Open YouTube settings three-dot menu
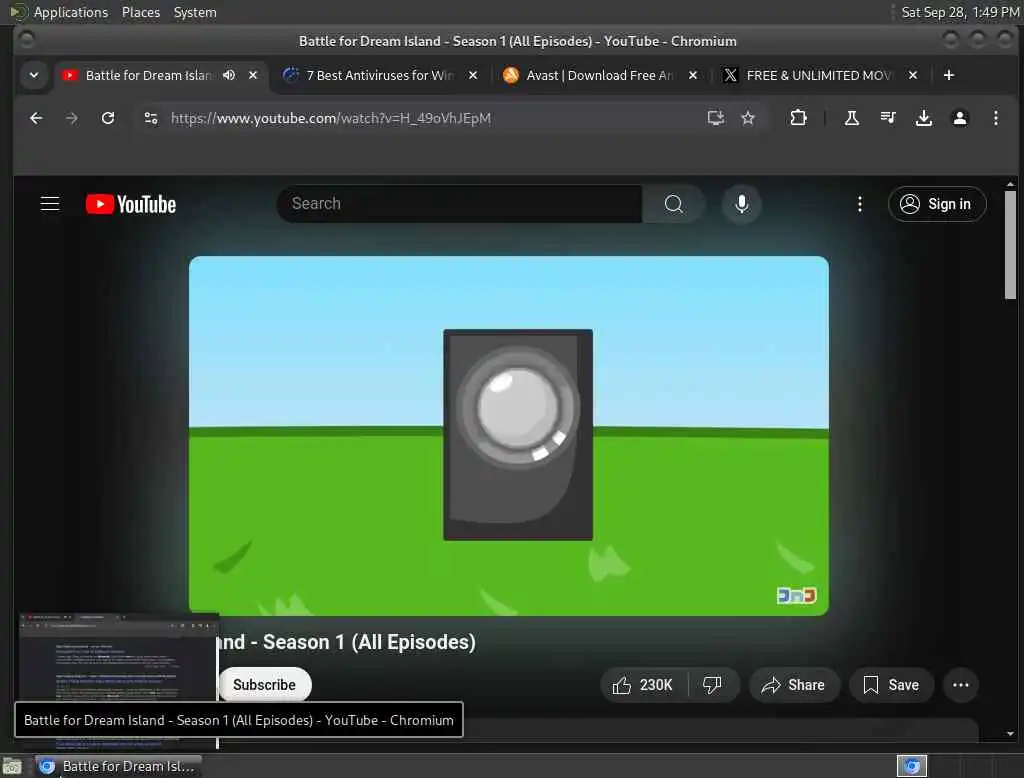Image resolution: width=1024 pixels, height=778 pixels. click(859, 204)
